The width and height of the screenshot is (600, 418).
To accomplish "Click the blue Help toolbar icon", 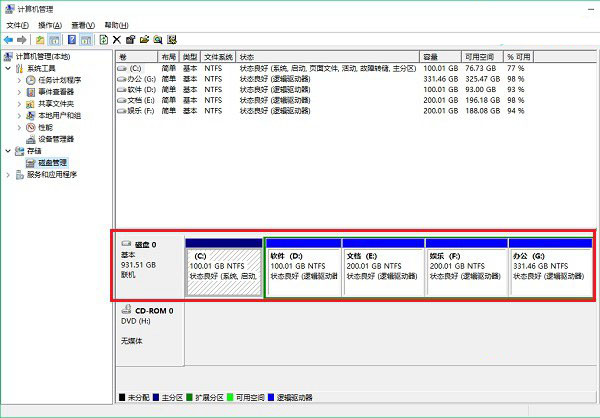I will pyautogui.click(x=71, y=40).
